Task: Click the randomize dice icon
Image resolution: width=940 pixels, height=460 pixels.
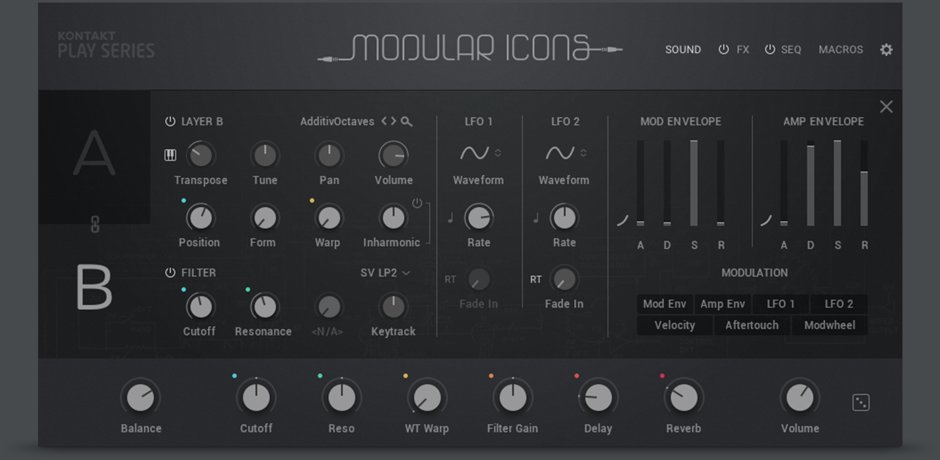Action: point(861,402)
